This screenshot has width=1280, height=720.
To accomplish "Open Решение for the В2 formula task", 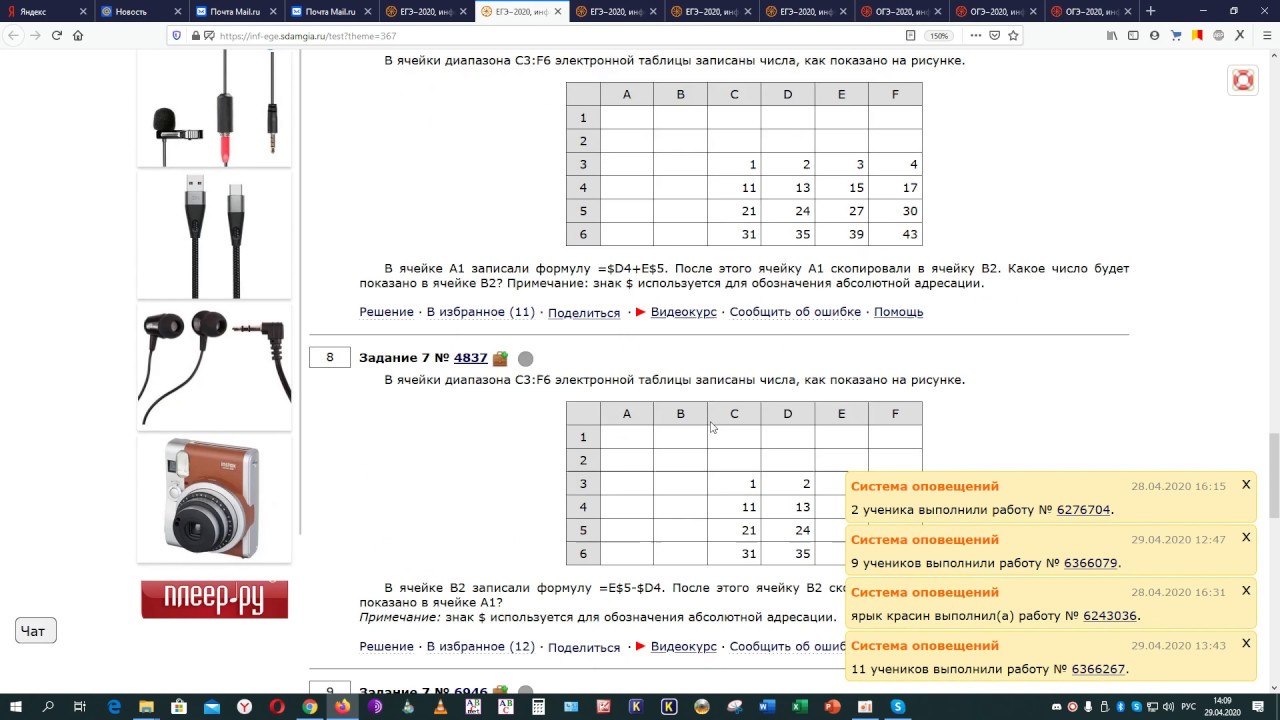I will [386, 647].
